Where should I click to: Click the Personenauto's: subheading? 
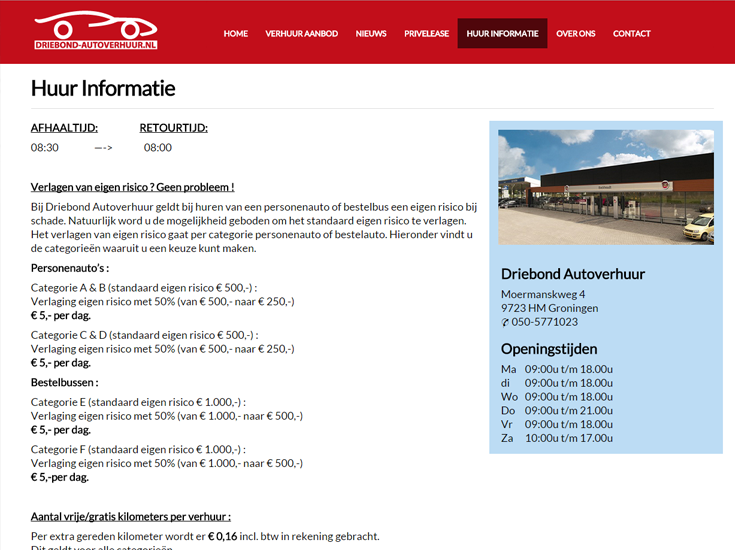70,268
